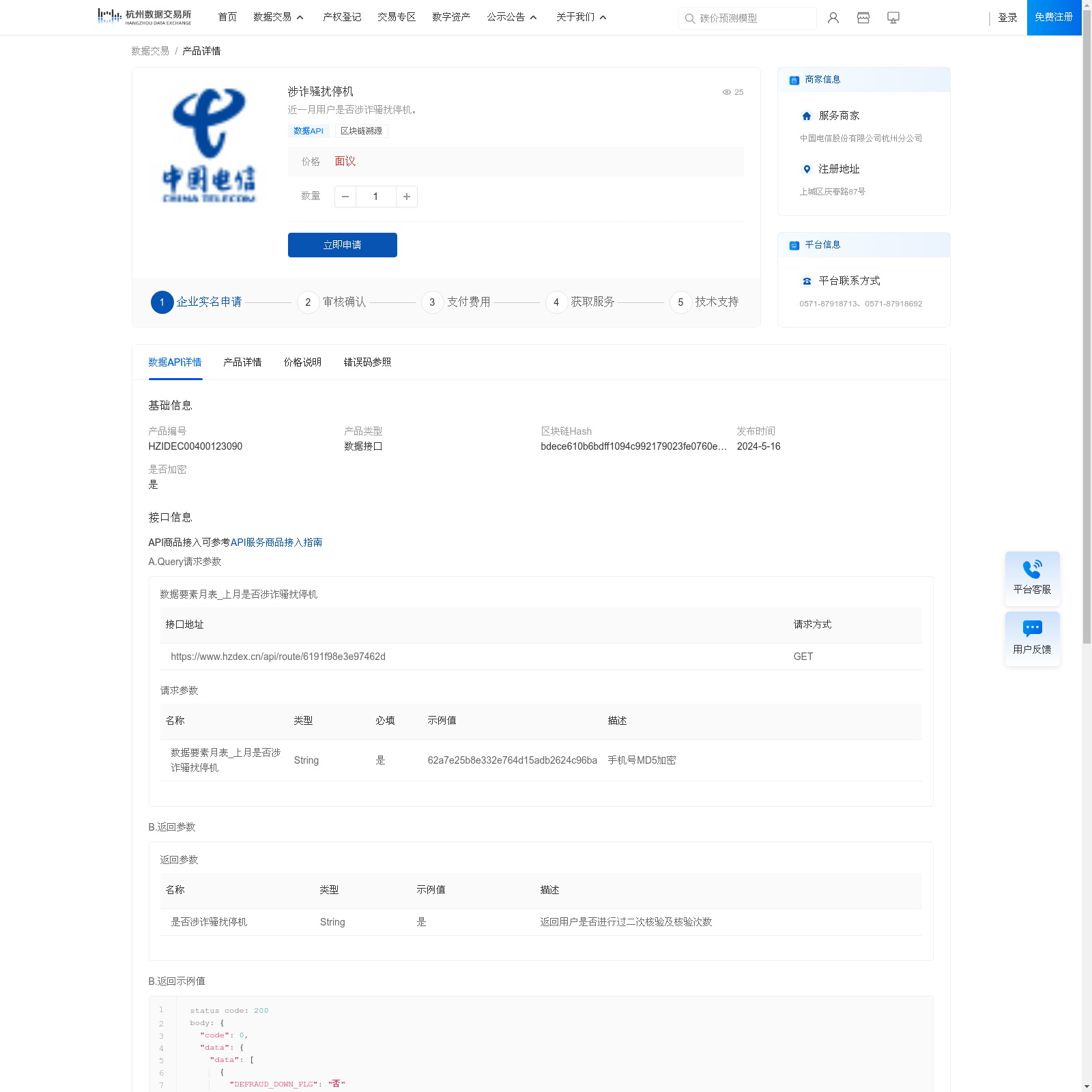Increase quantity with plus button

tap(407, 197)
